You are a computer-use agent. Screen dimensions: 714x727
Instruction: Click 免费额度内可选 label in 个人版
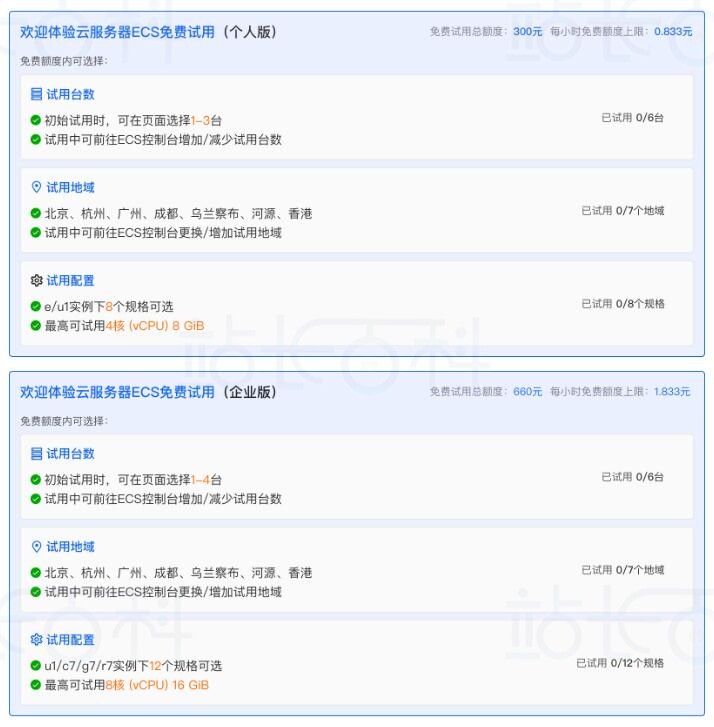click(64, 61)
